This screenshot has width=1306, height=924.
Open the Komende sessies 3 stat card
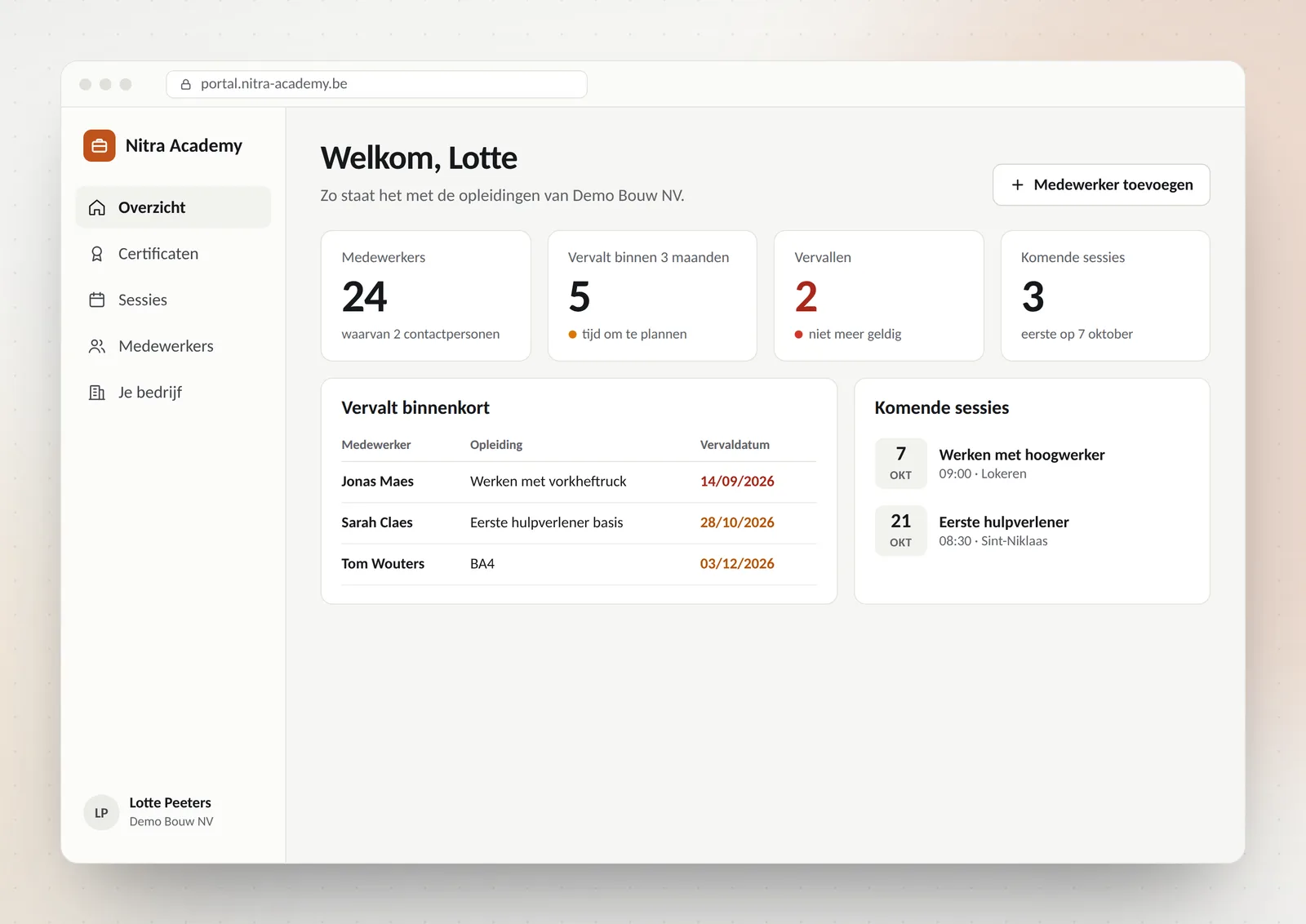(x=1105, y=295)
